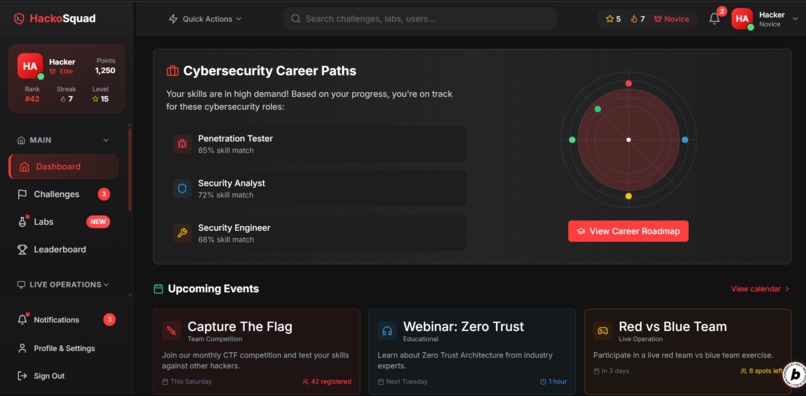Click the yellow dot at bottom of radar chart
806x396 pixels.
point(628,196)
